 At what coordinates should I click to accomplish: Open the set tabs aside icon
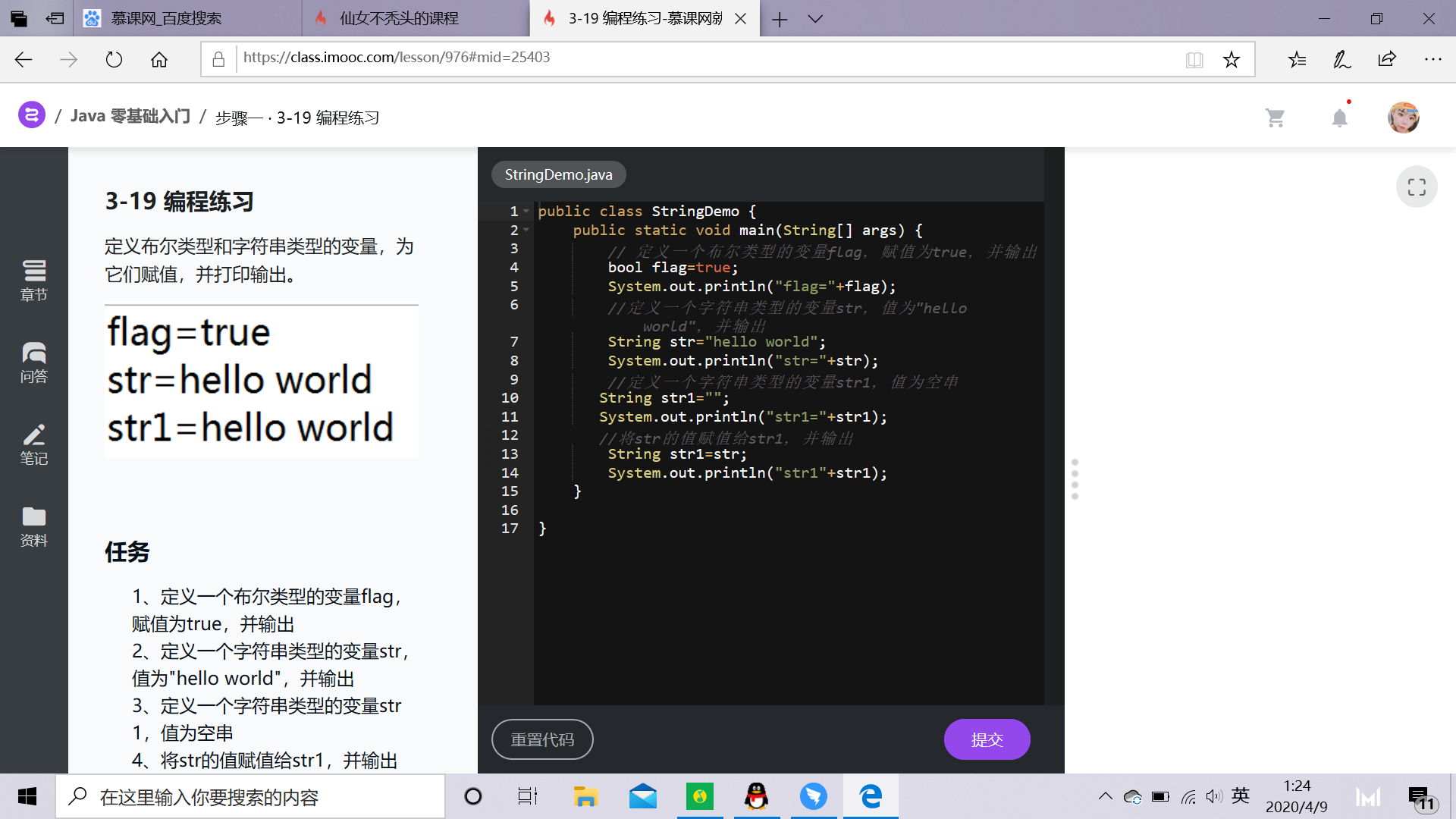pos(55,18)
